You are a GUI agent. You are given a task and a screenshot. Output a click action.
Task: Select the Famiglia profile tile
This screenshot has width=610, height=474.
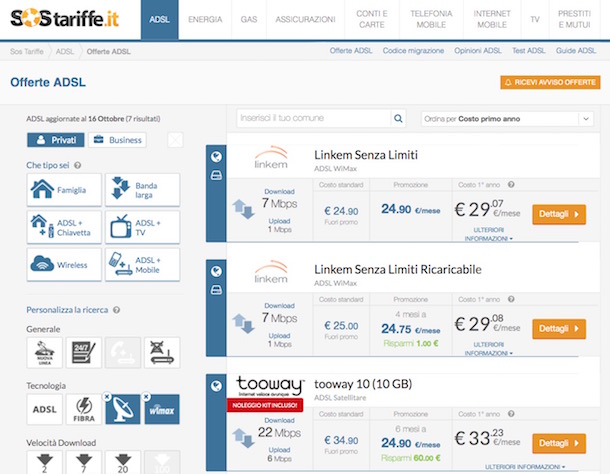[x=64, y=190]
